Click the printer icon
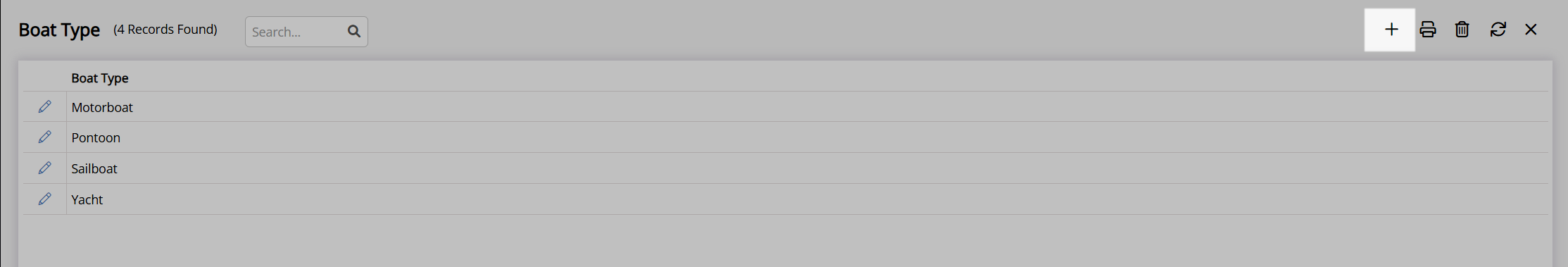The height and width of the screenshot is (267, 1568). click(x=1428, y=30)
